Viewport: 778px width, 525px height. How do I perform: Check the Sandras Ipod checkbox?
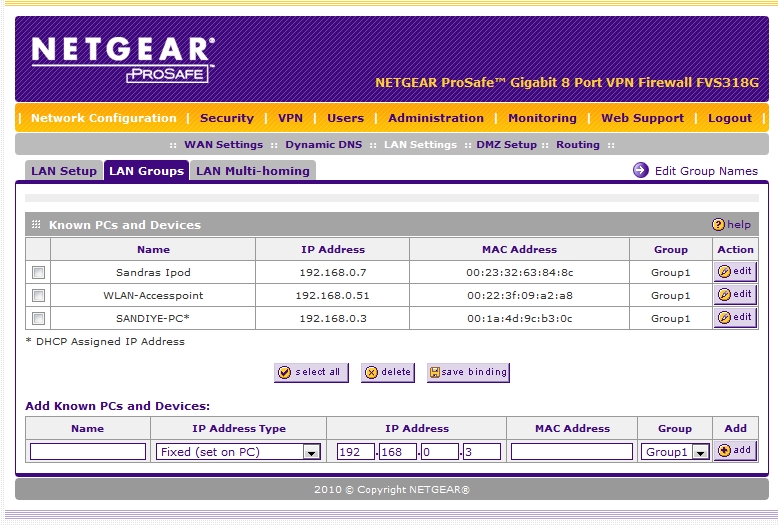(38, 272)
